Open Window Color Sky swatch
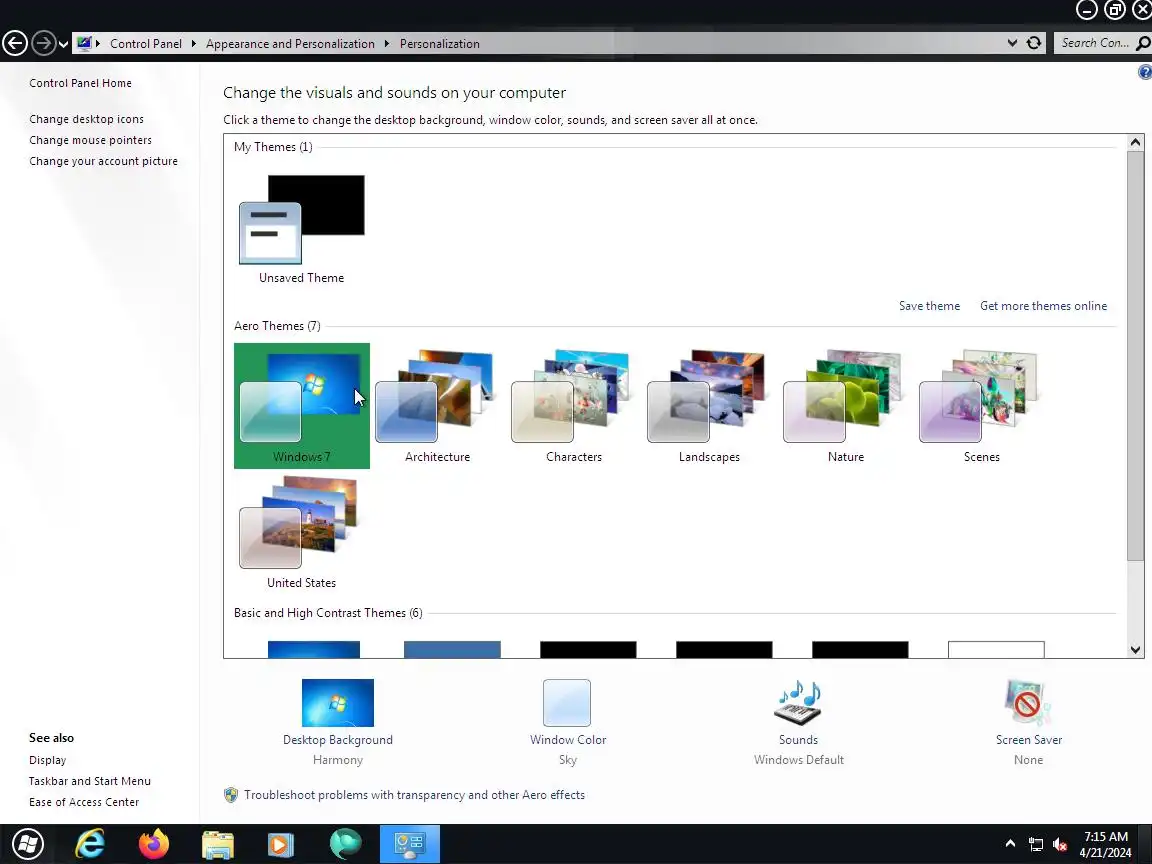1152x864 pixels. pos(567,702)
